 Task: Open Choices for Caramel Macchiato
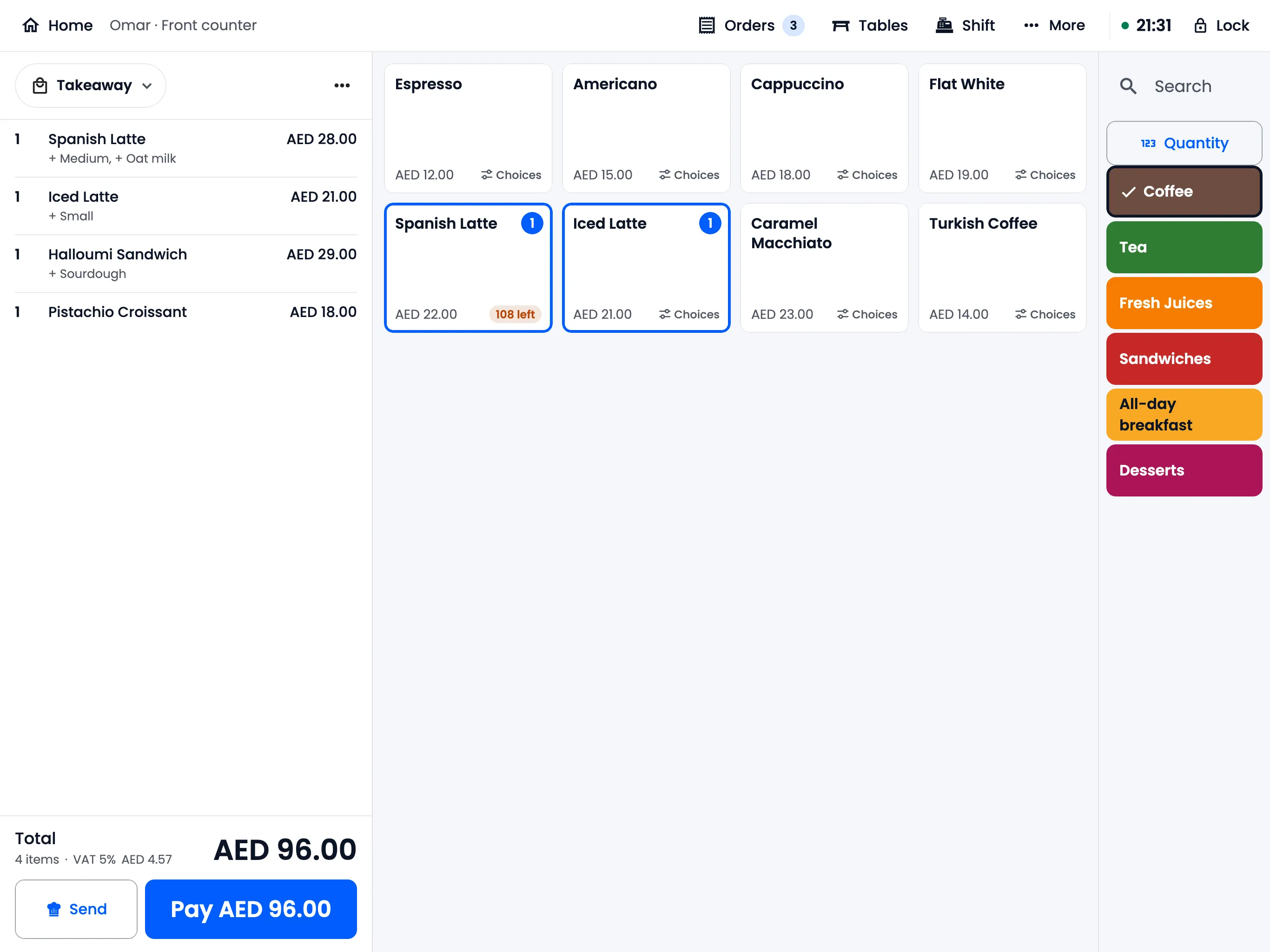pyautogui.click(x=867, y=314)
